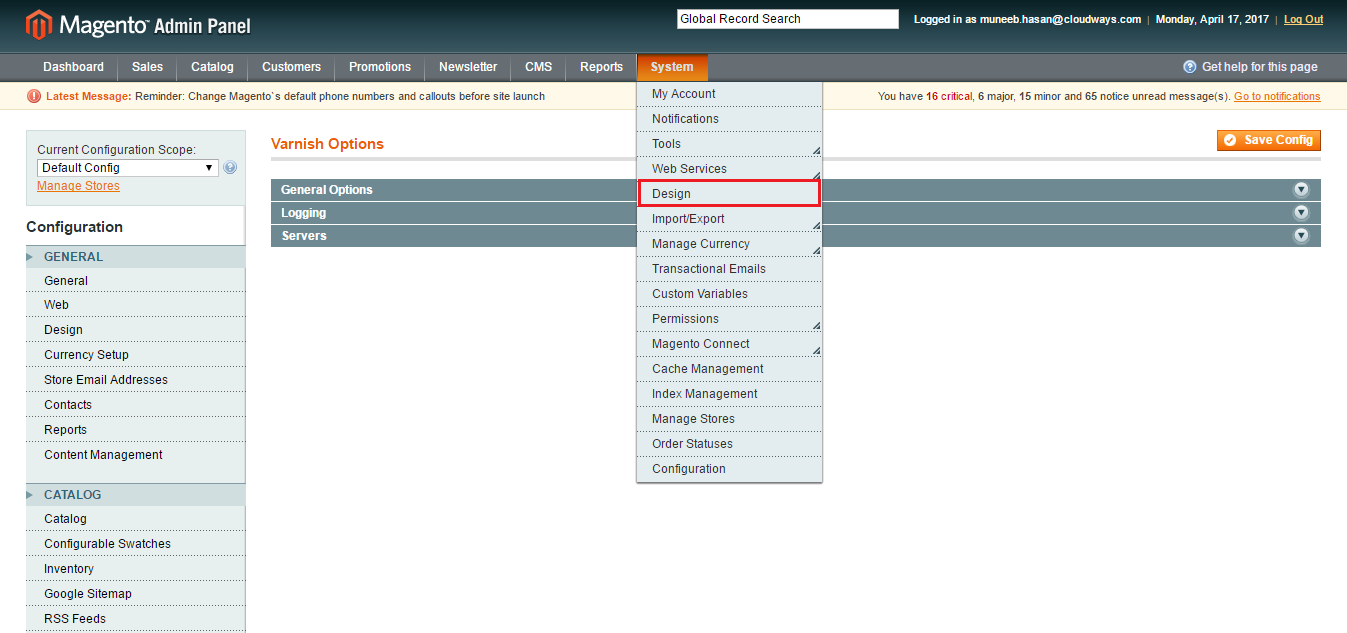The height and width of the screenshot is (633, 1347).
Task: Click the help icon beside Get help for this page
Action: (1190, 67)
